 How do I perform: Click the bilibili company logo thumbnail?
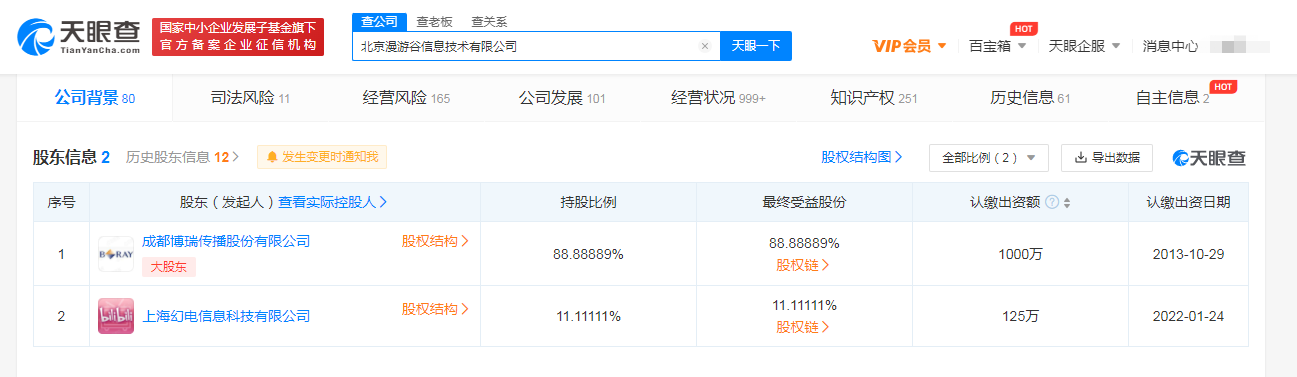116,316
